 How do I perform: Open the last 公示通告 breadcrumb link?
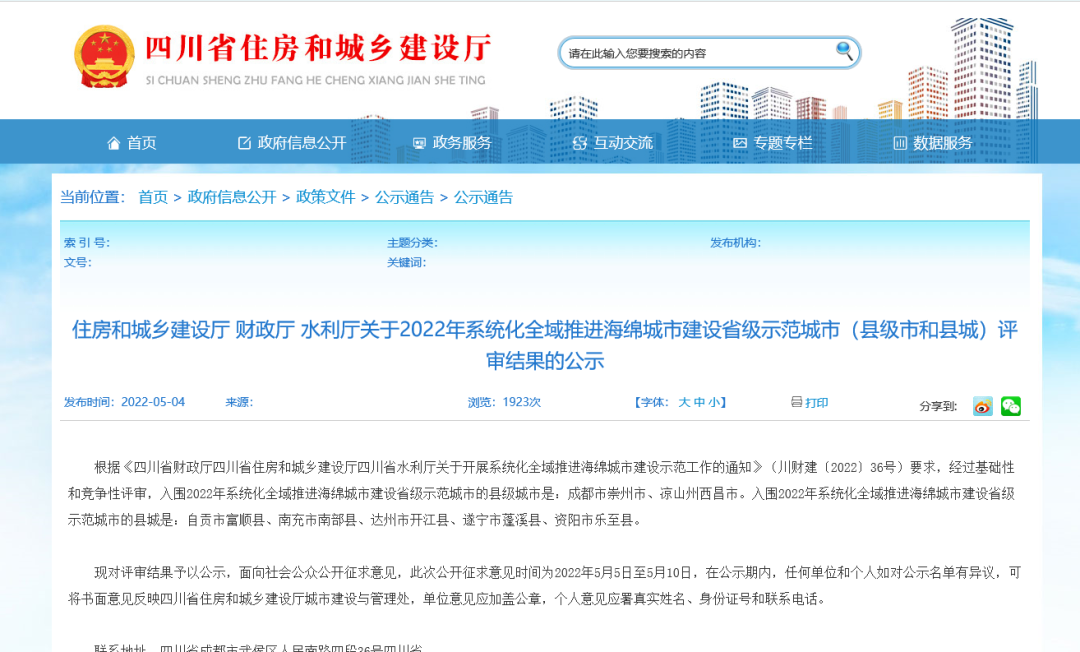(483, 197)
